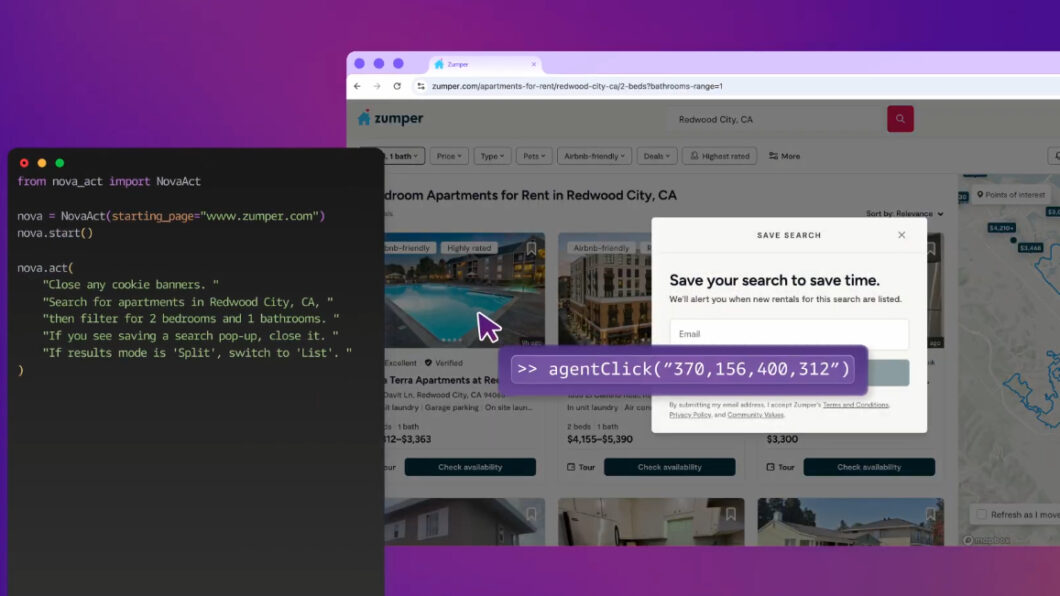Click the code line starting 'nova = NovaAct('

pos(171,216)
